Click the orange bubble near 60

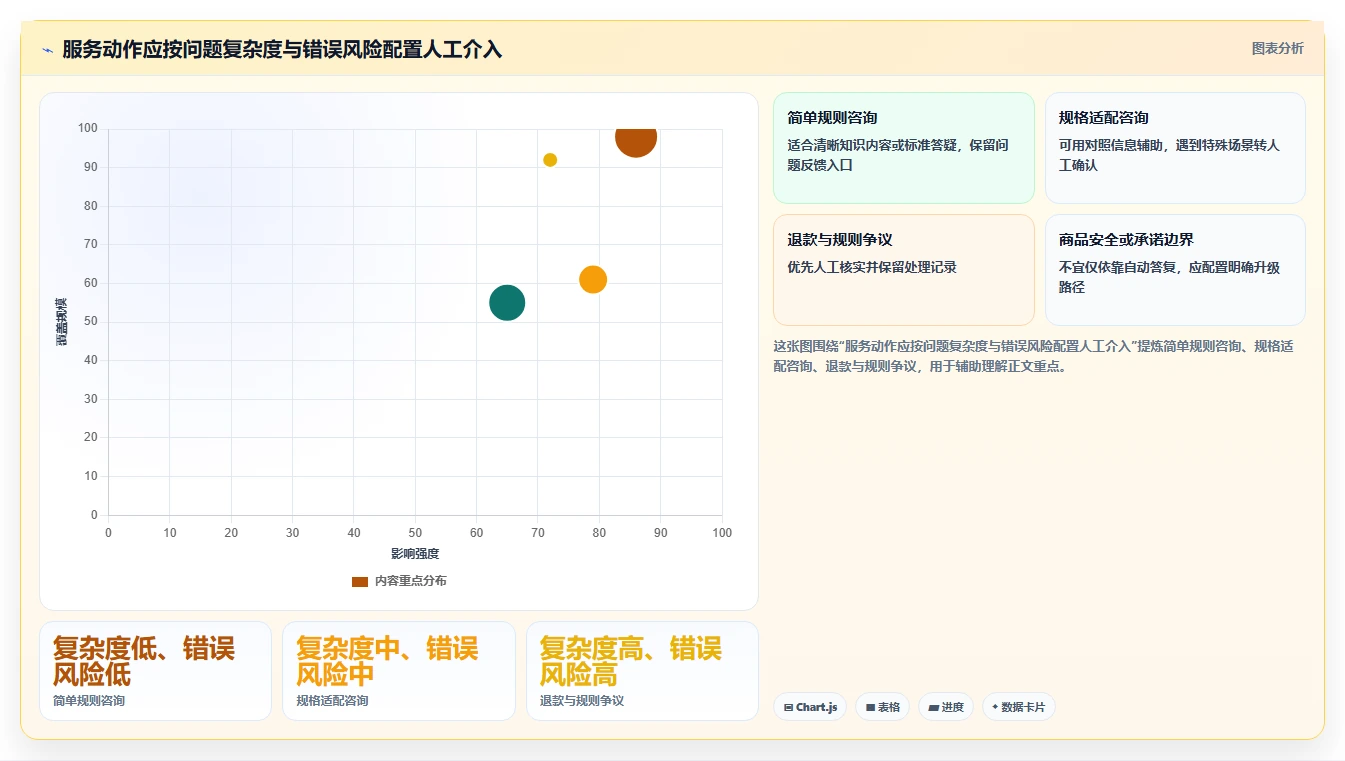(593, 279)
